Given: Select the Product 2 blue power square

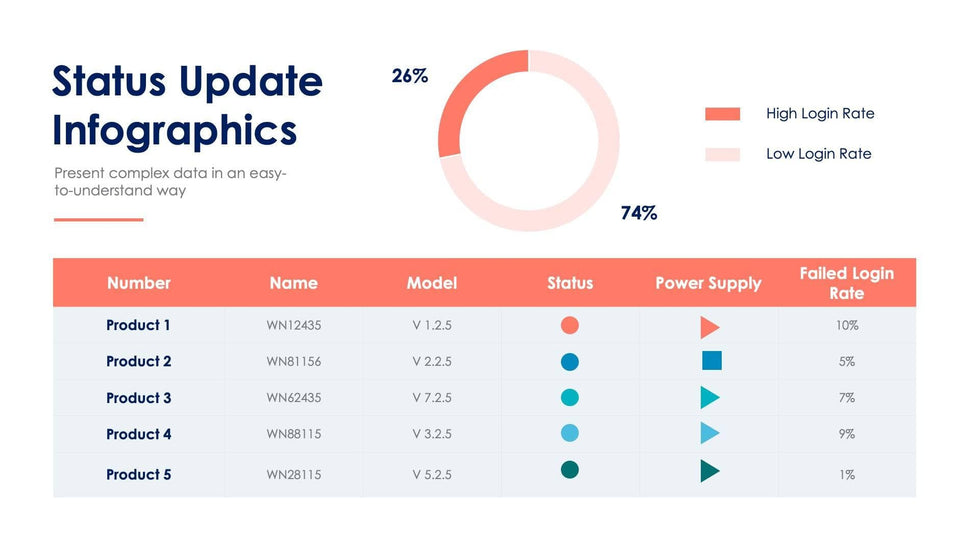Looking at the screenshot, I should coord(712,361).
